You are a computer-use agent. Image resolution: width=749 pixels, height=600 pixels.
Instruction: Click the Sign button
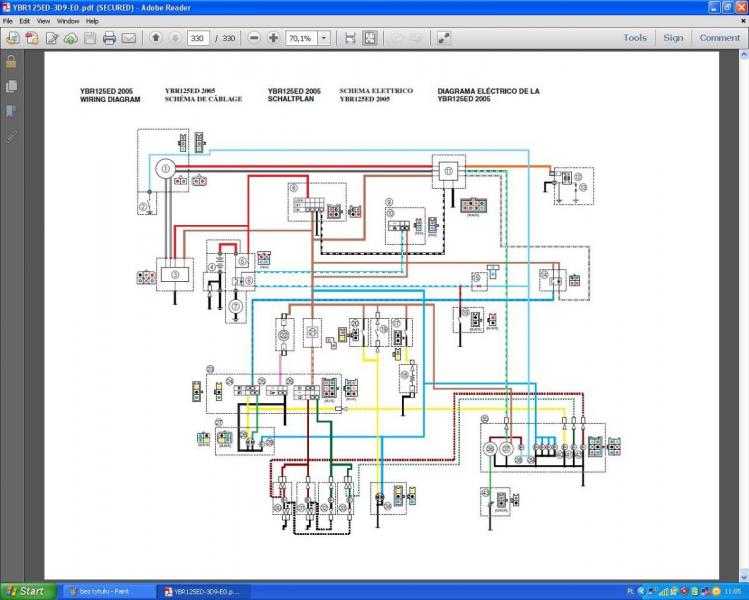point(673,38)
